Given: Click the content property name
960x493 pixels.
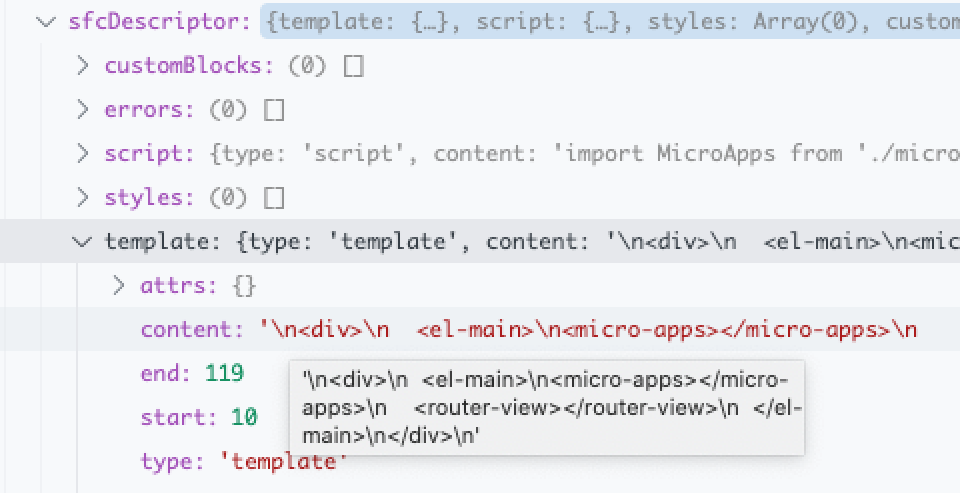Looking at the screenshot, I should pos(193,330).
